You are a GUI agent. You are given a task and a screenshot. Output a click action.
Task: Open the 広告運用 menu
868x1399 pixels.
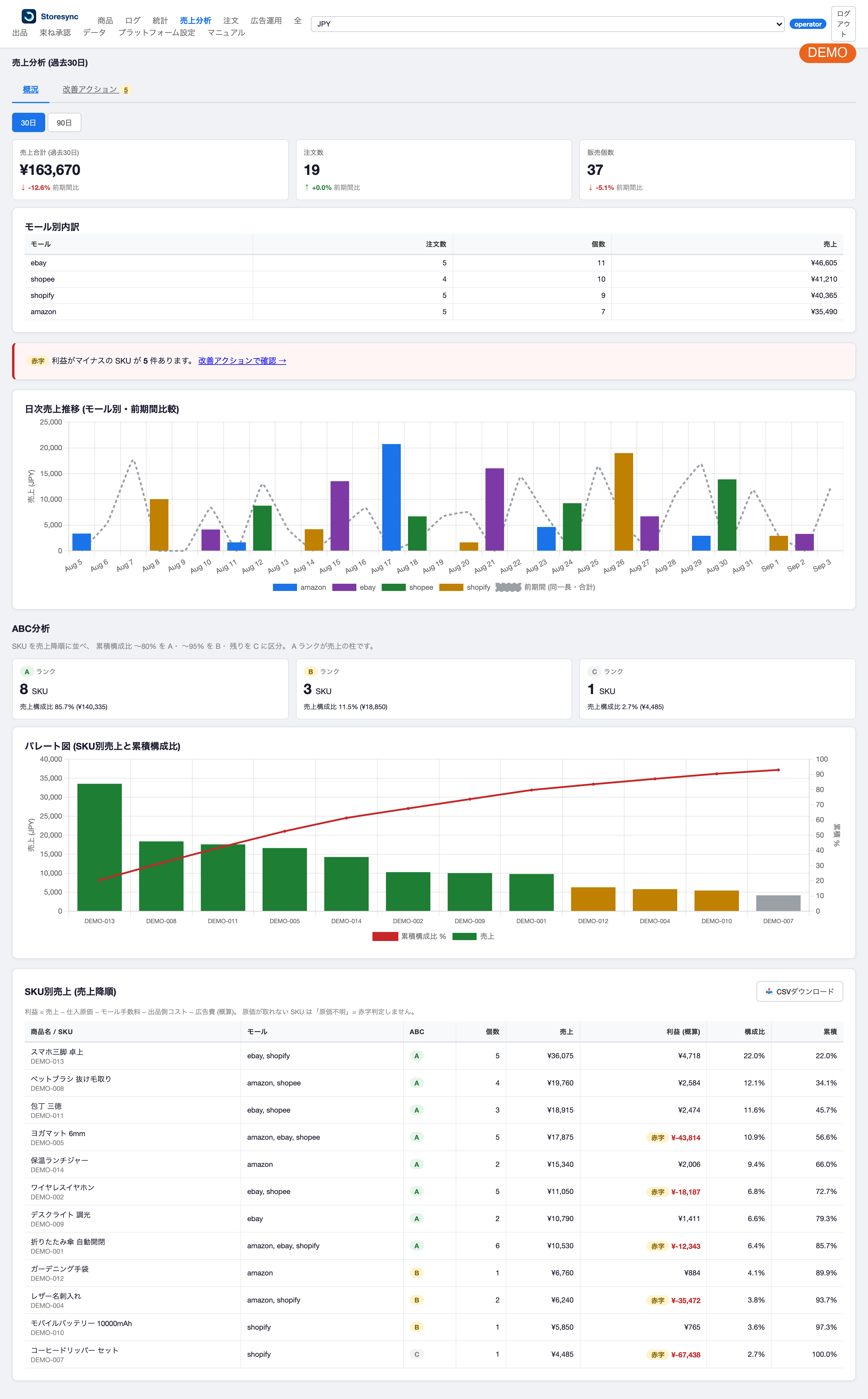pyautogui.click(x=266, y=21)
